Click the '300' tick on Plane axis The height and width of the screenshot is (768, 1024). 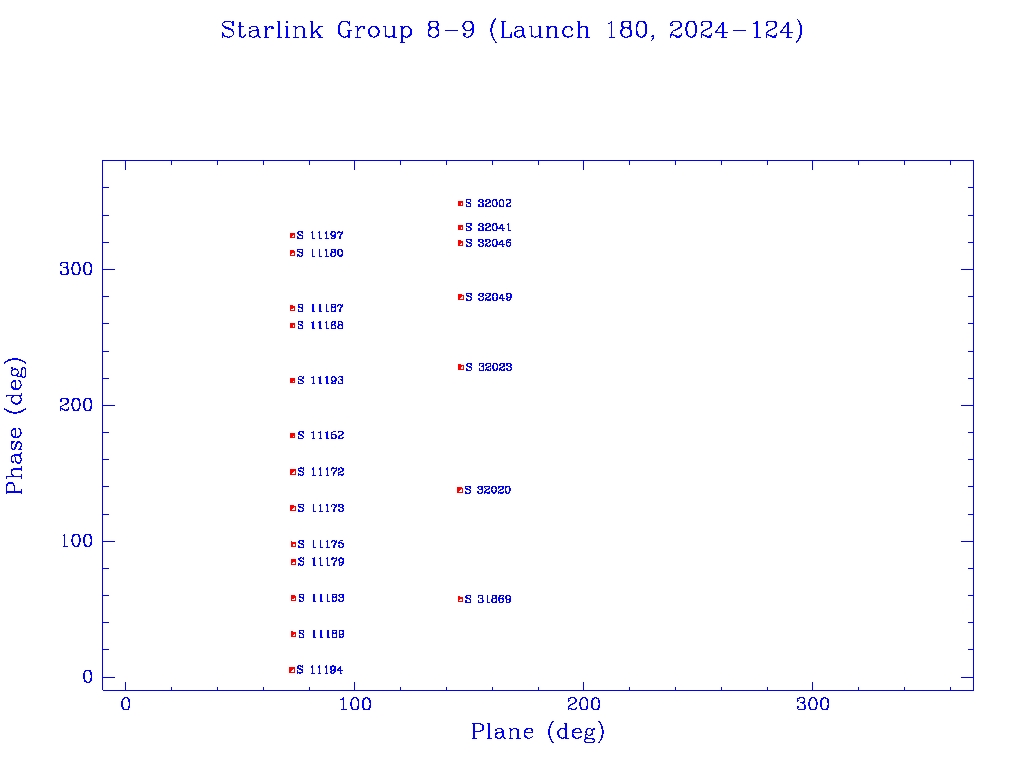click(812, 704)
